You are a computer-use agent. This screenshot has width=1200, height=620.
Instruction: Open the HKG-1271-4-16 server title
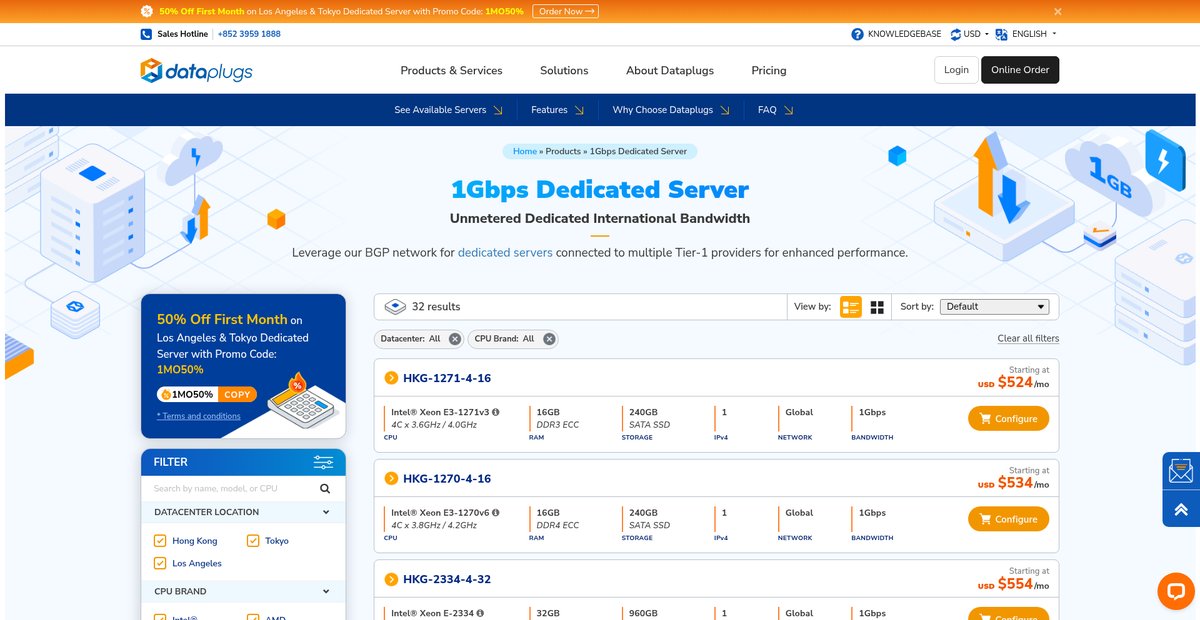point(447,378)
